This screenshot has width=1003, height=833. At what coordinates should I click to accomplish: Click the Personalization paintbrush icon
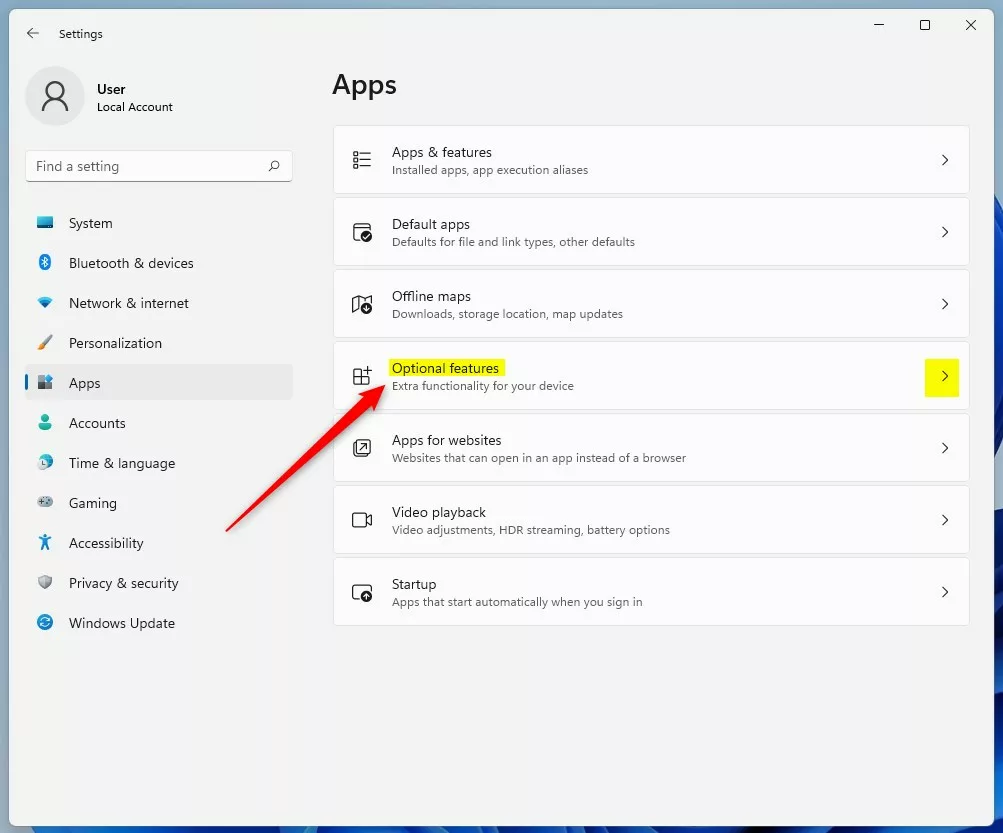pos(45,342)
